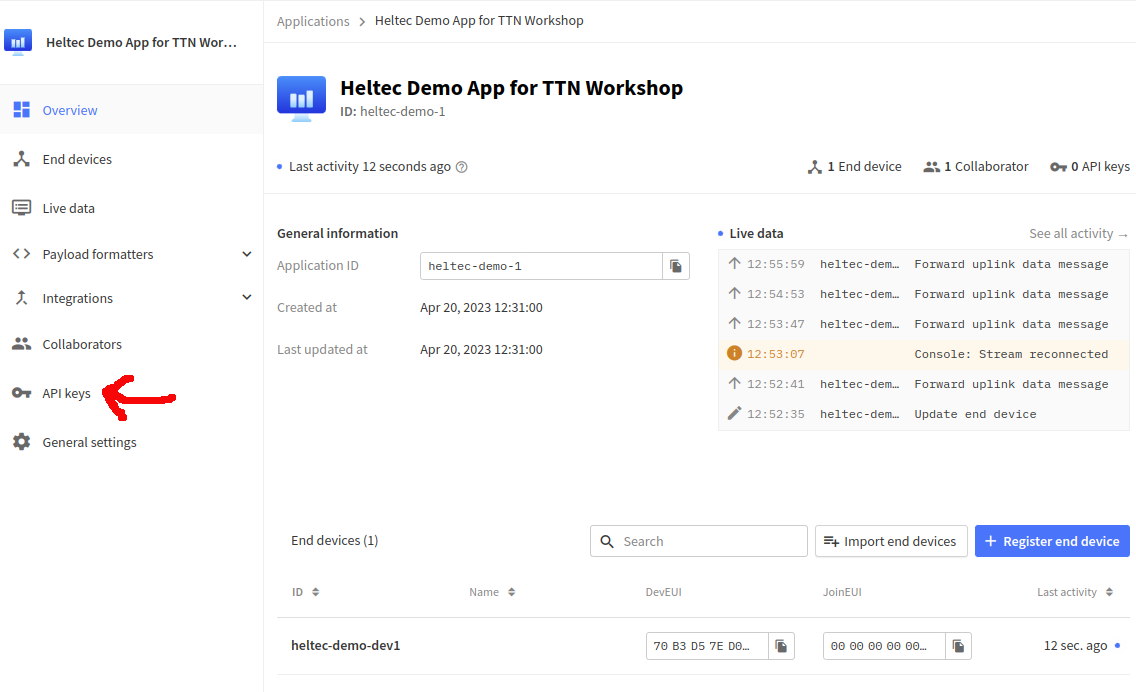Click the Payload formatters code icon
The height and width of the screenshot is (692, 1136).
[x=22, y=254]
